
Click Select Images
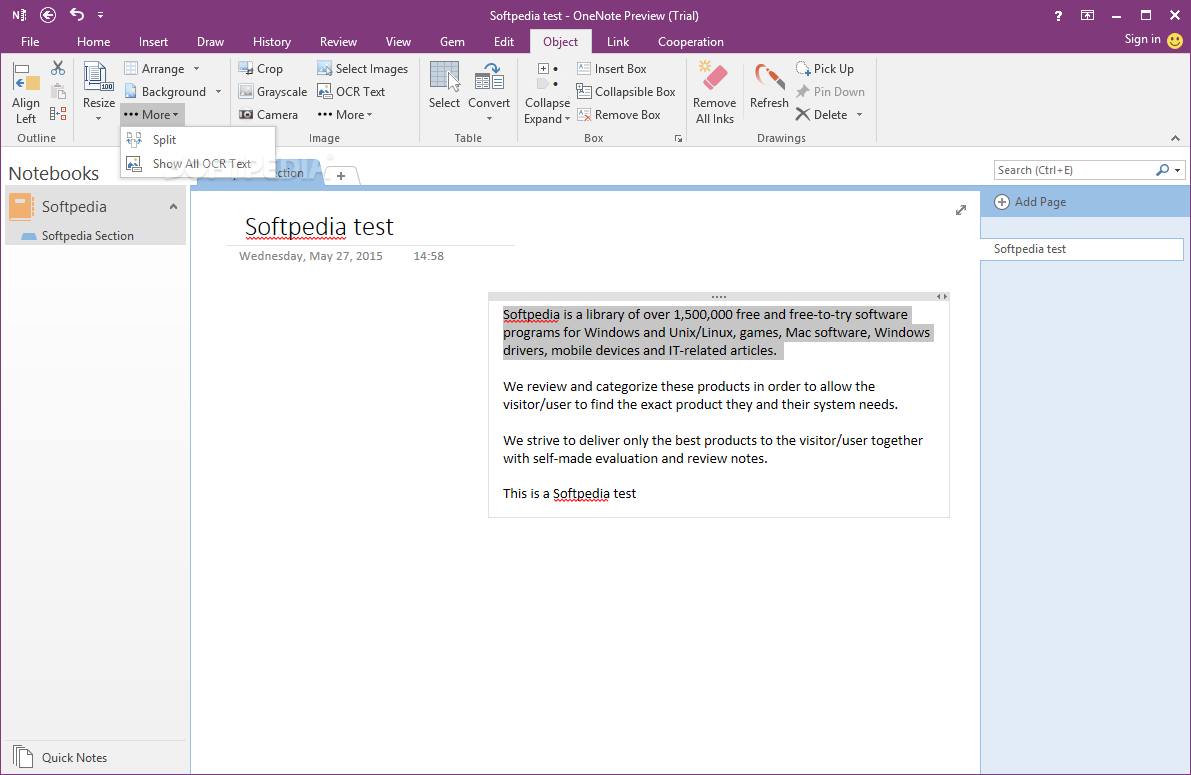click(x=362, y=68)
